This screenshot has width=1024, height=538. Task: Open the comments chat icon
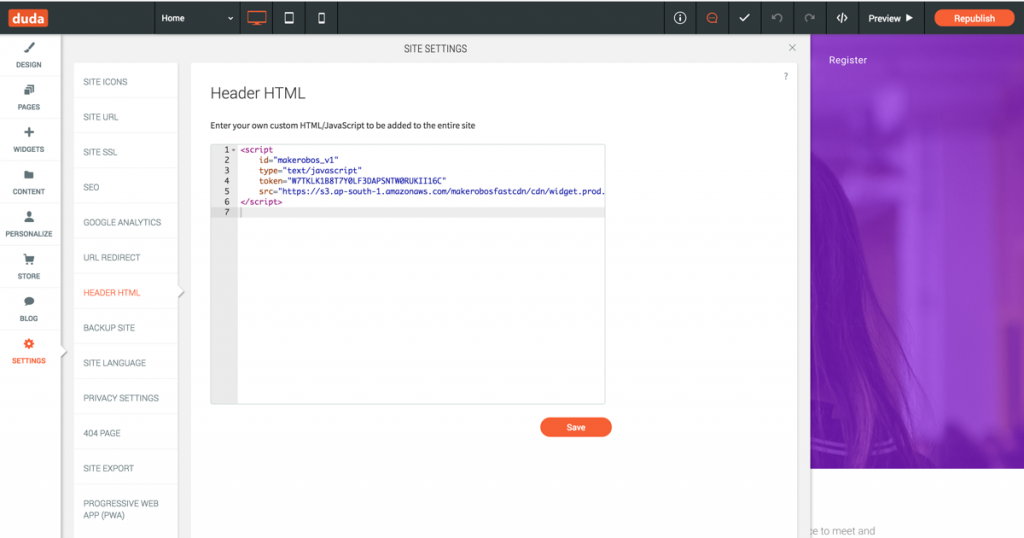pos(712,18)
